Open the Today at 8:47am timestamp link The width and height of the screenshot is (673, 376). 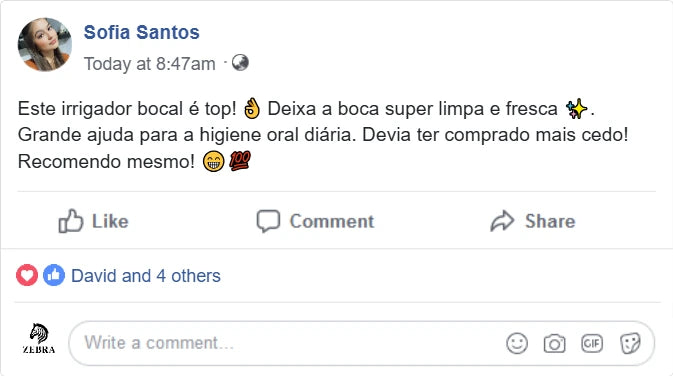point(149,64)
